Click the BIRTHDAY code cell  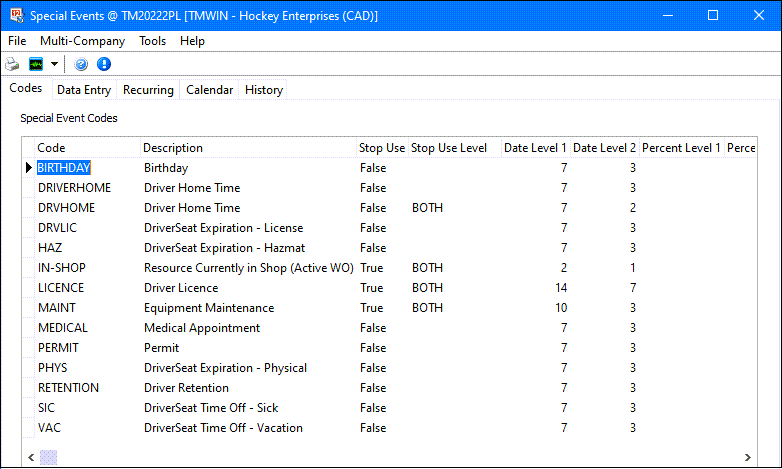[64, 168]
